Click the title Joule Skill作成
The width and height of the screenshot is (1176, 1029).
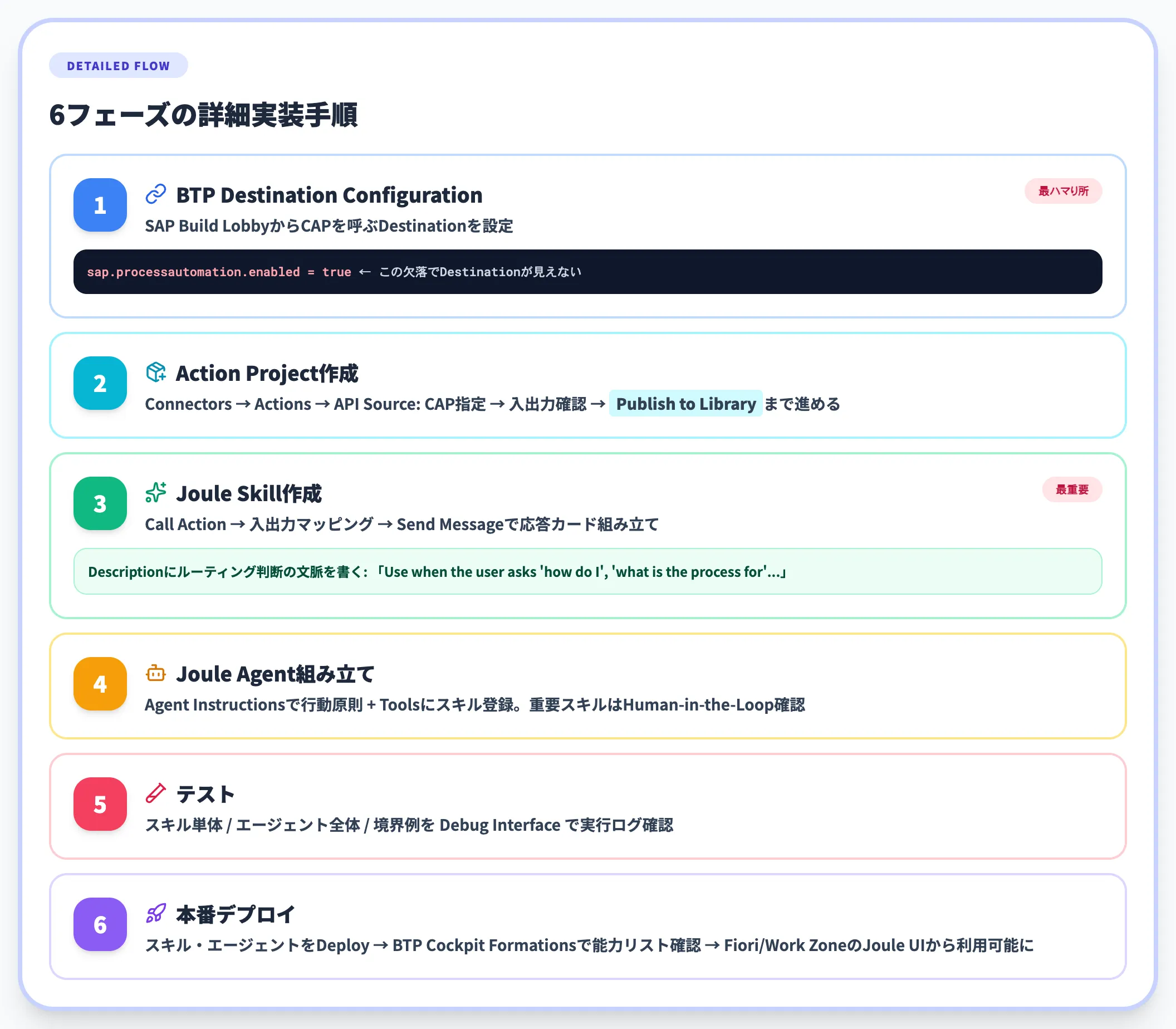tap(249, 494)
